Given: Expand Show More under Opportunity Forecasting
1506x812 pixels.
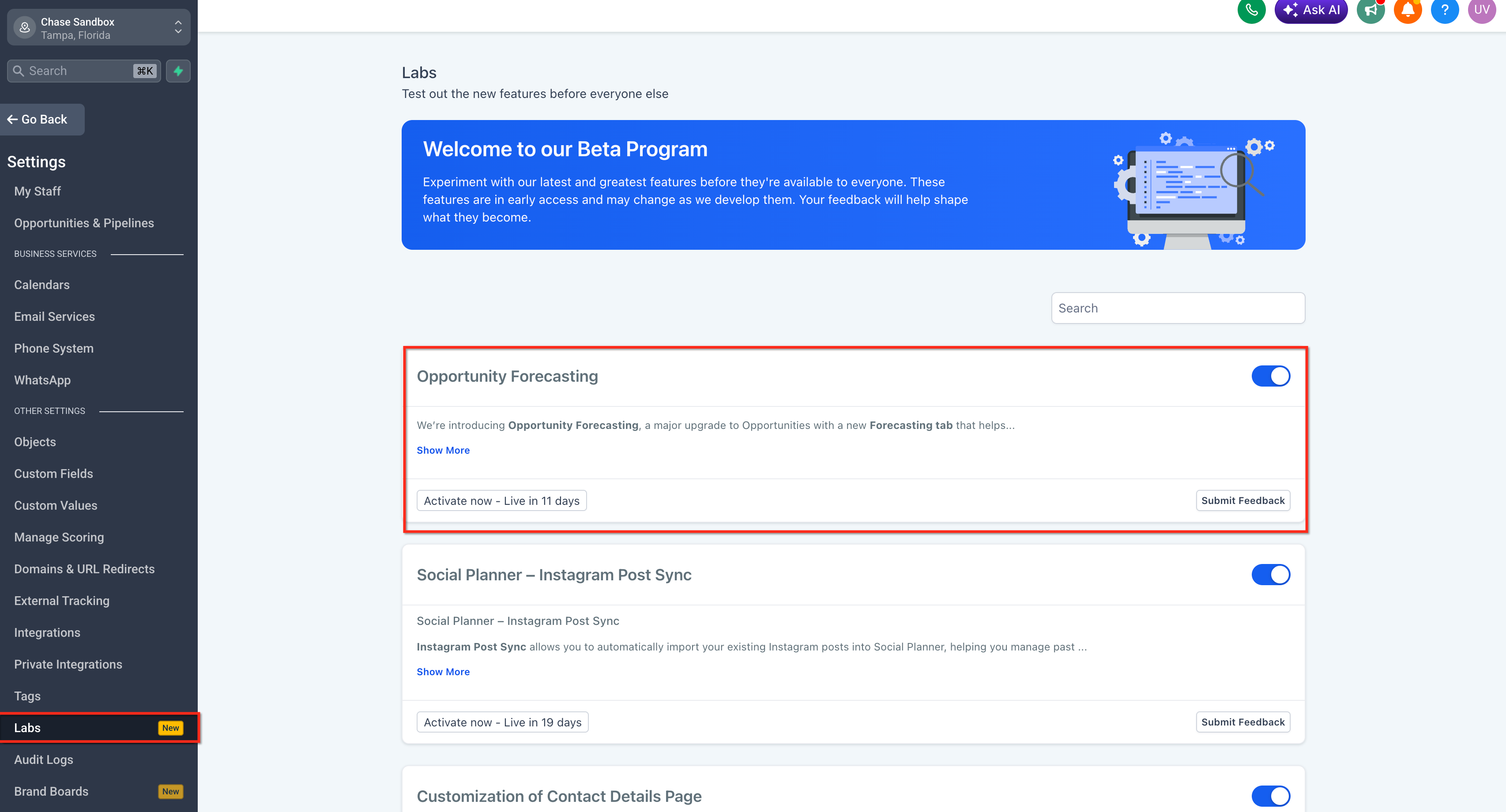Looking at the screenshot, I should (x=443, y=450).
